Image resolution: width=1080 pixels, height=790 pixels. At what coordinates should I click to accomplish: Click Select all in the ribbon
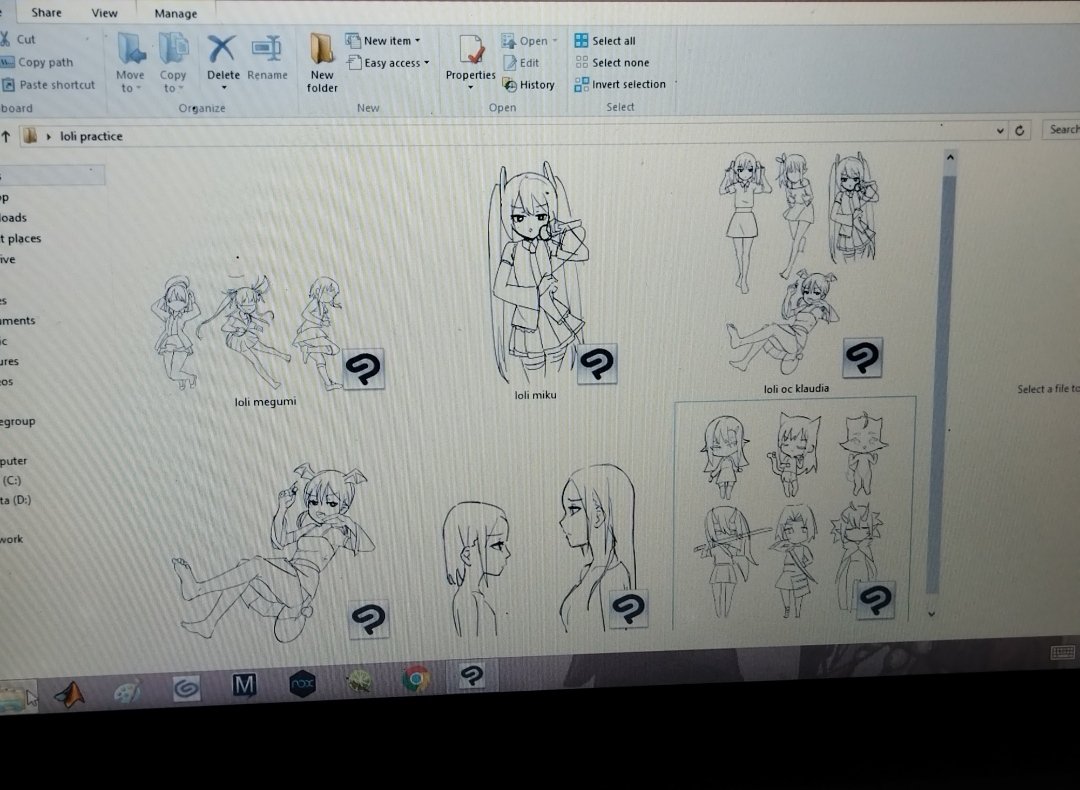tap(605, 41)
